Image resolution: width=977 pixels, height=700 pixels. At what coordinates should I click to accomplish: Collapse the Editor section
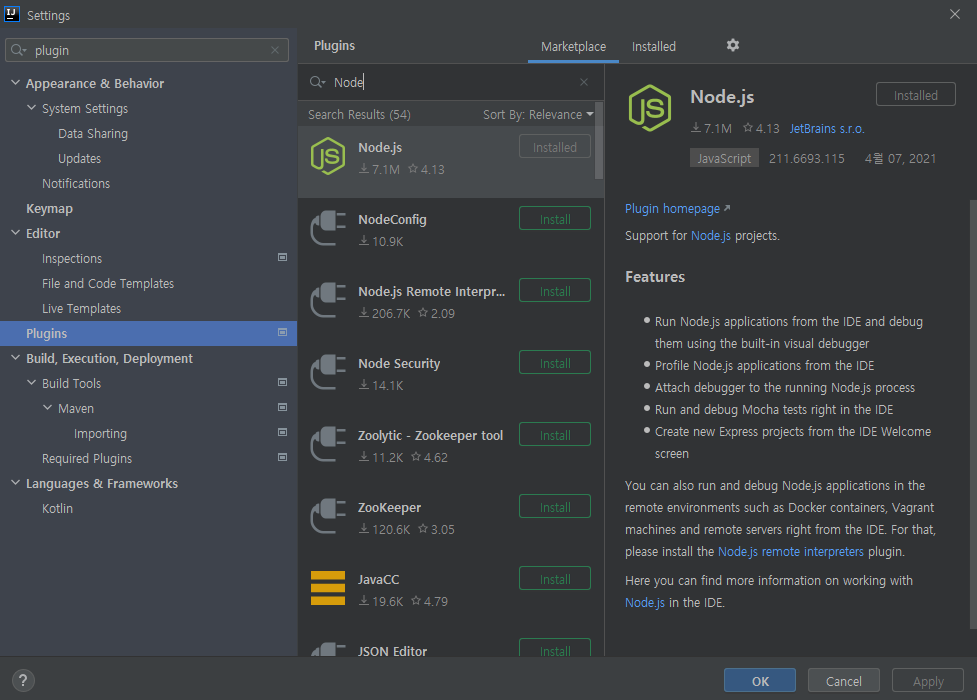(16, 233)
